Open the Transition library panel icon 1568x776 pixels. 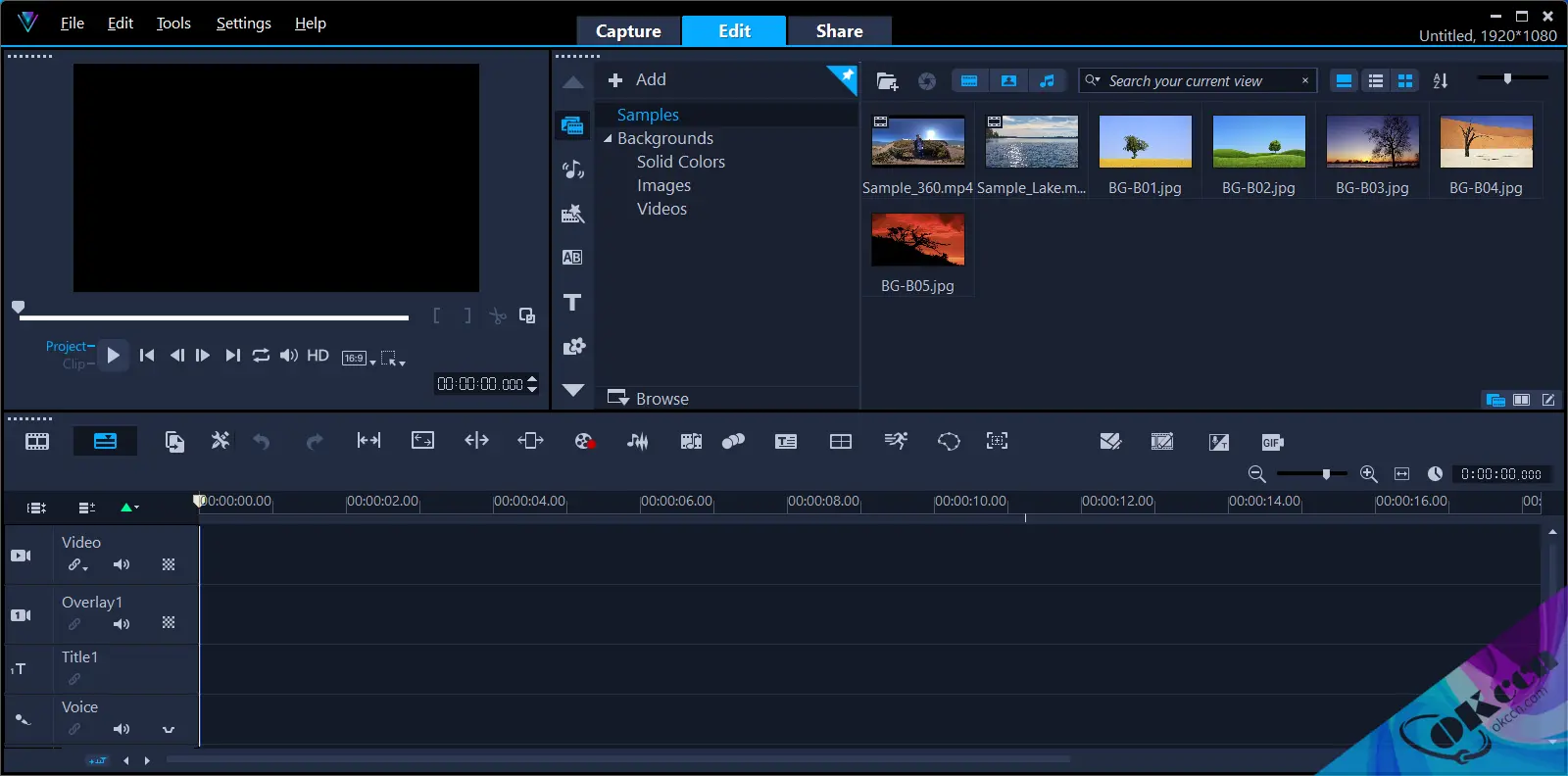(x=572, y=214)
